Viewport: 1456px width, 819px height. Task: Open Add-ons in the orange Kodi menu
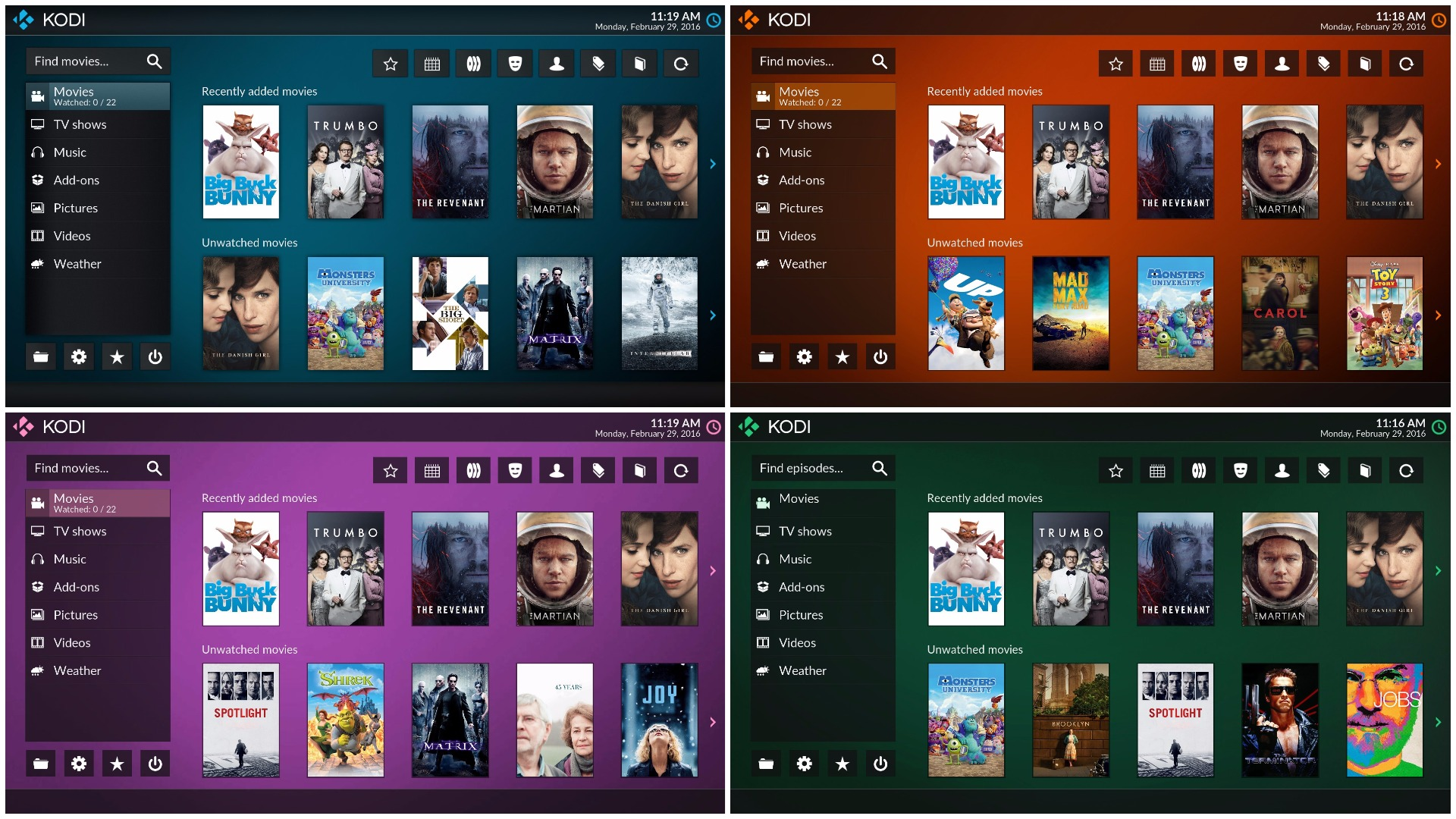click(x=823, y=180)
